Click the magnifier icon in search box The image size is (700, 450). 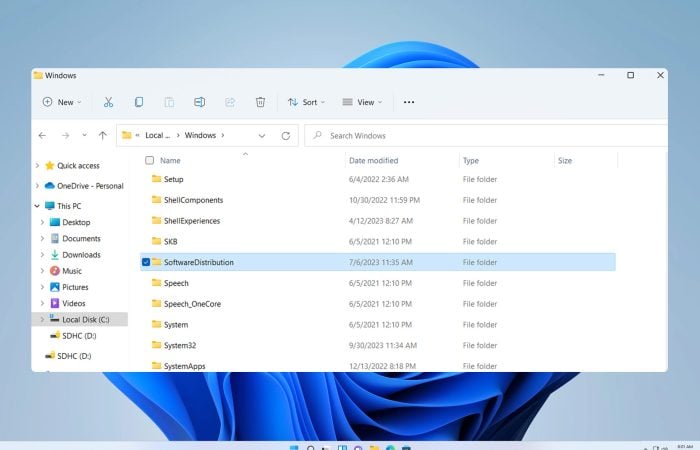pyautogui.click(x=317, y=135)
